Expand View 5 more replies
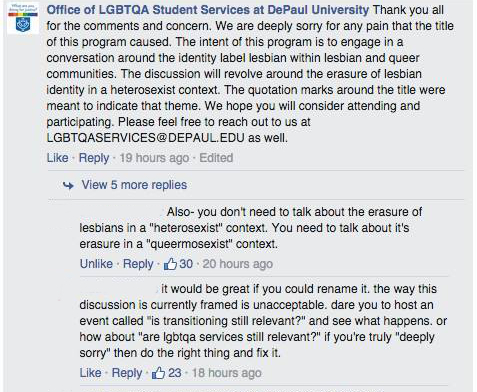 [x=134, y=185]
